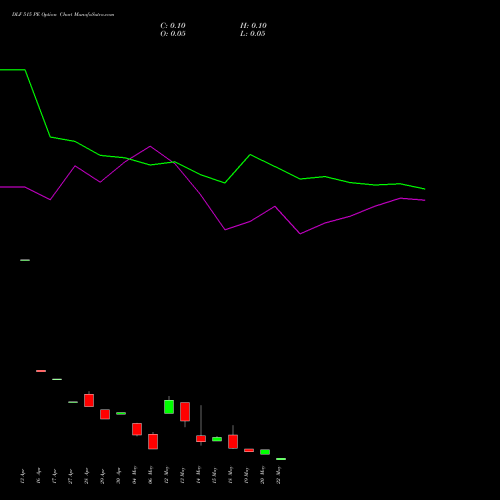Select the large green candlestick after 06 May
The width and height of the screenshot is (500, 500).
click(x=169, y=406)
